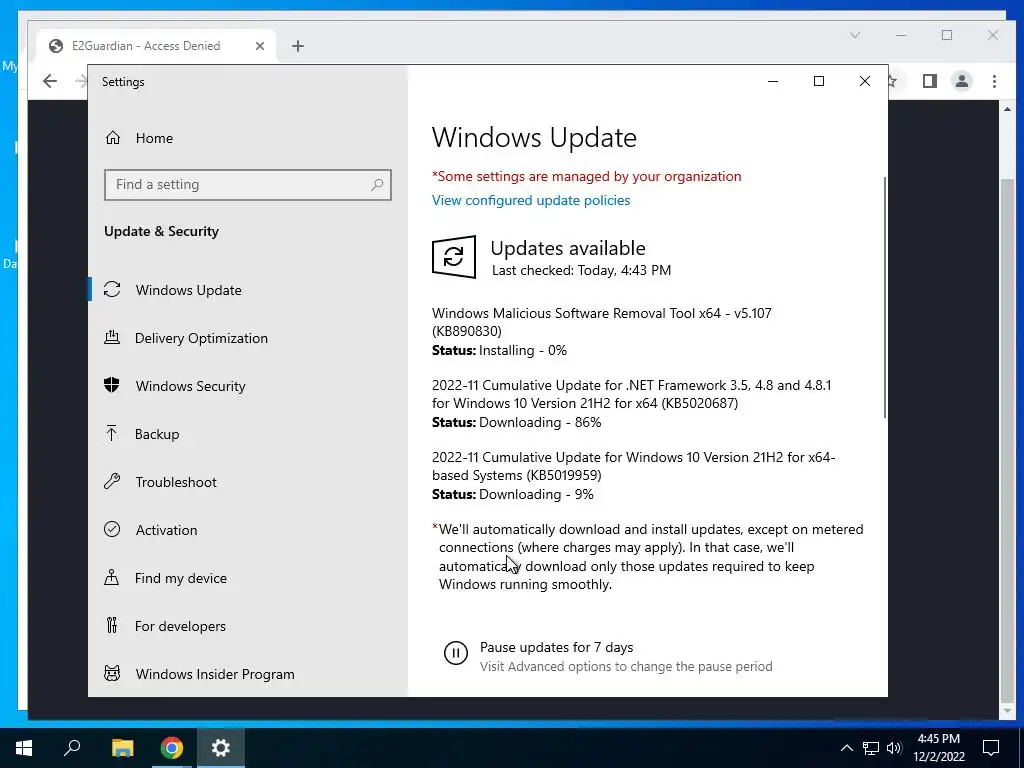Click Settings gear in taskbar

coord(221,748)
